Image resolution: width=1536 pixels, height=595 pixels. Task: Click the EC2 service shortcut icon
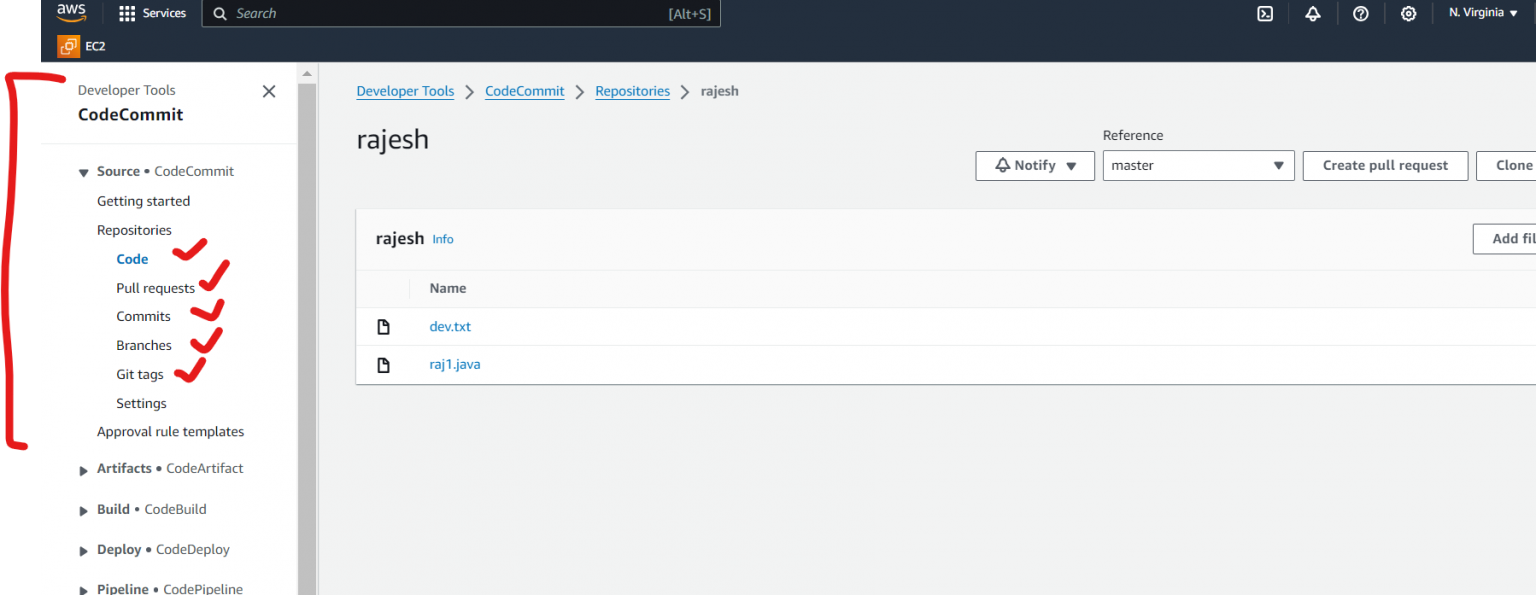coord(68,46)
